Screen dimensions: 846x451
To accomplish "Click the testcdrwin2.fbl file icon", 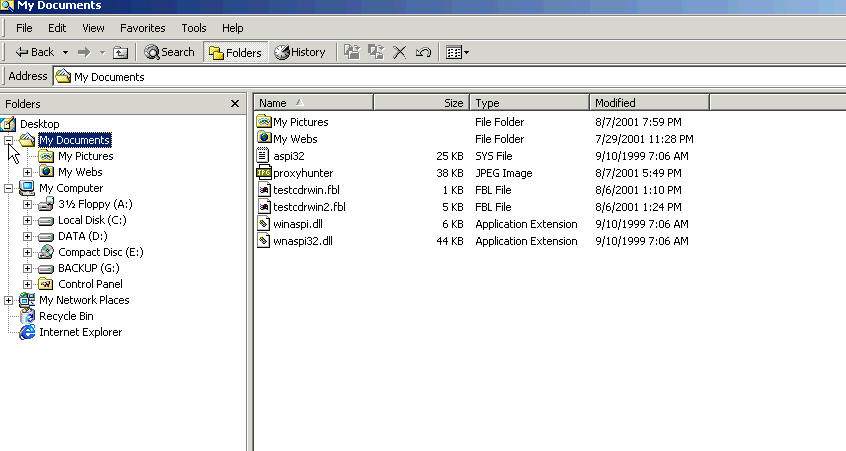I will (x=263, y=207).
